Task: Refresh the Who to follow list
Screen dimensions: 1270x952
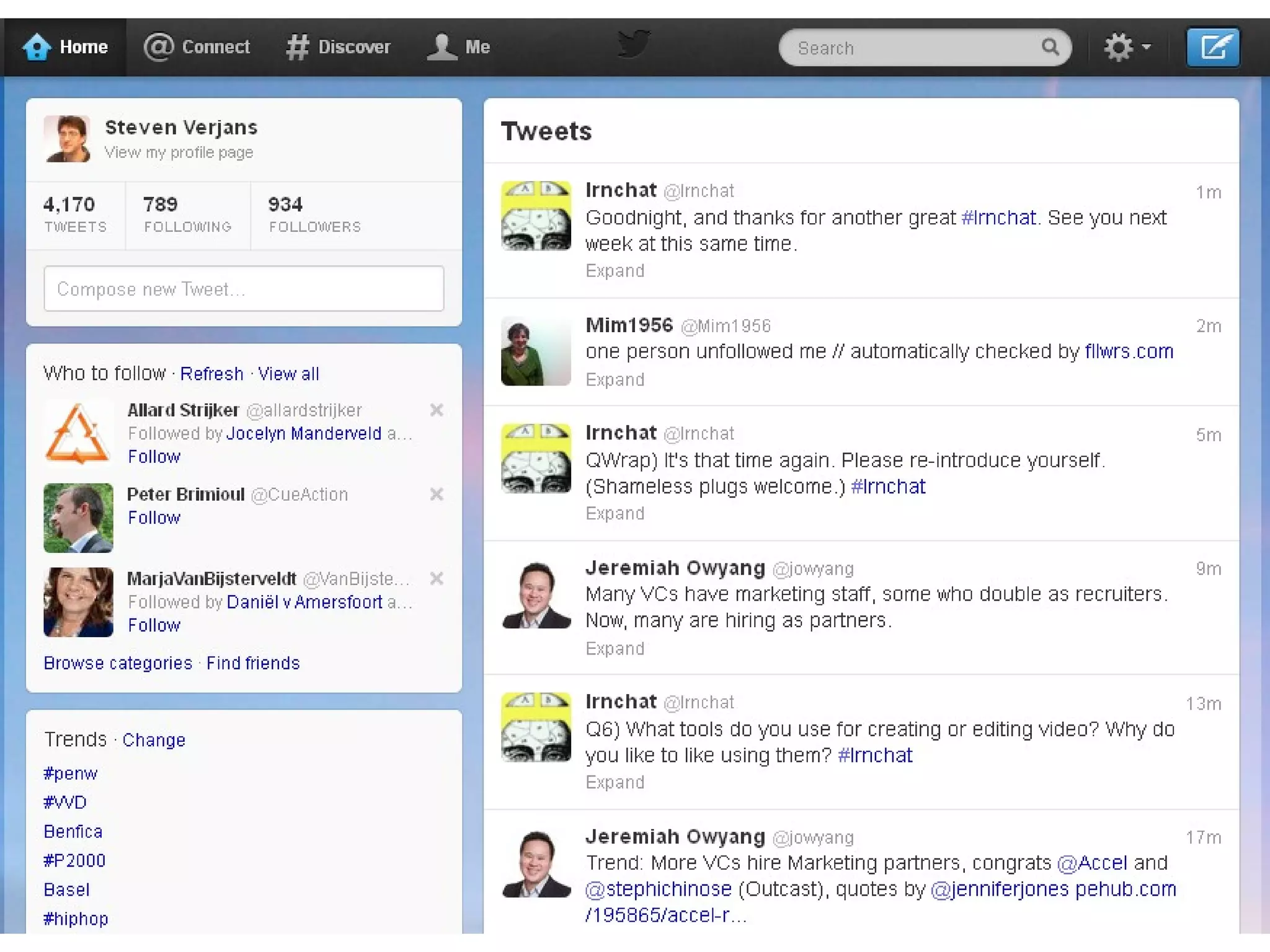Action: point(211,374)
